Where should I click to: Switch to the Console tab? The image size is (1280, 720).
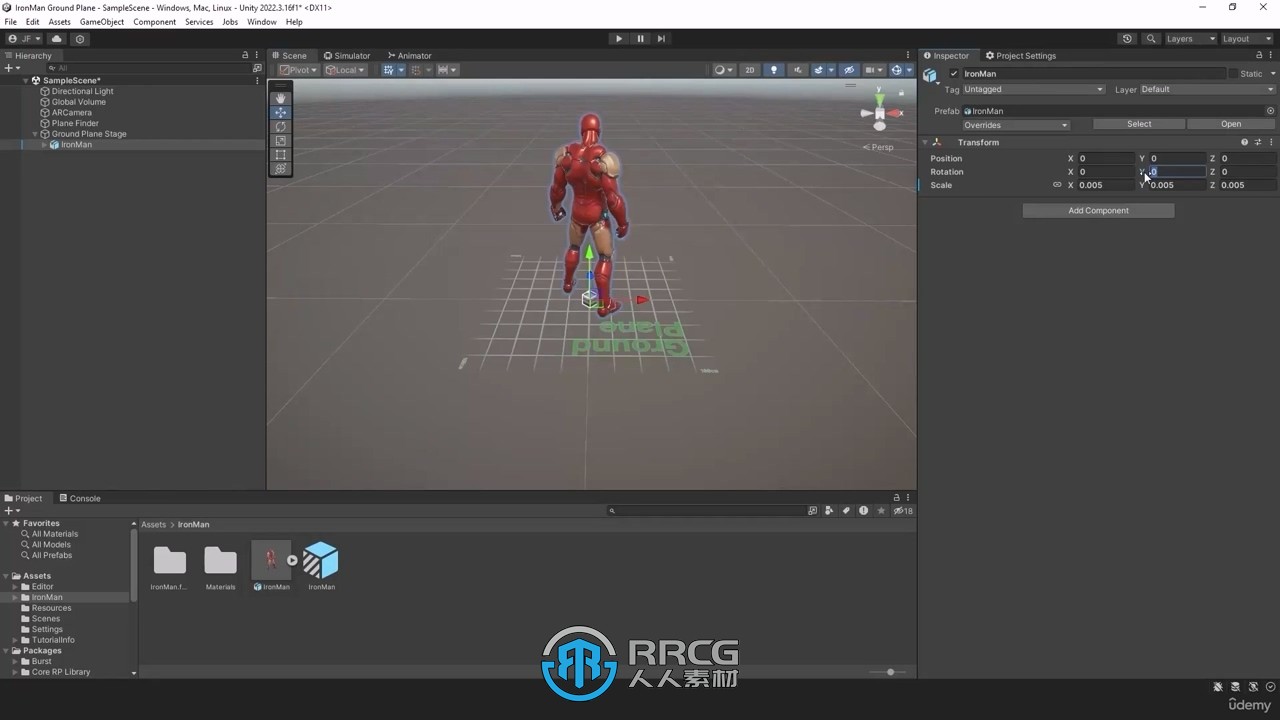click(x=80, y=498)
